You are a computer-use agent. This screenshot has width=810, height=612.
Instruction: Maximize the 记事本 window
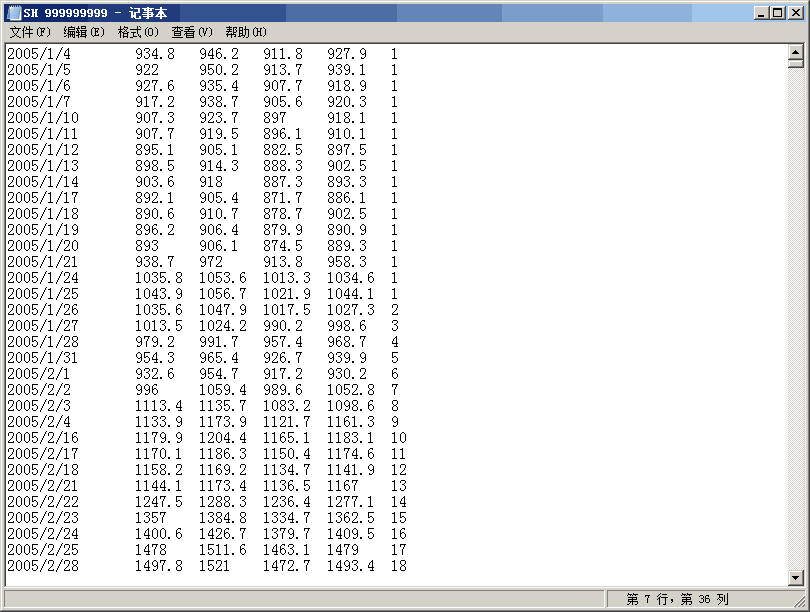coord(777,13)
